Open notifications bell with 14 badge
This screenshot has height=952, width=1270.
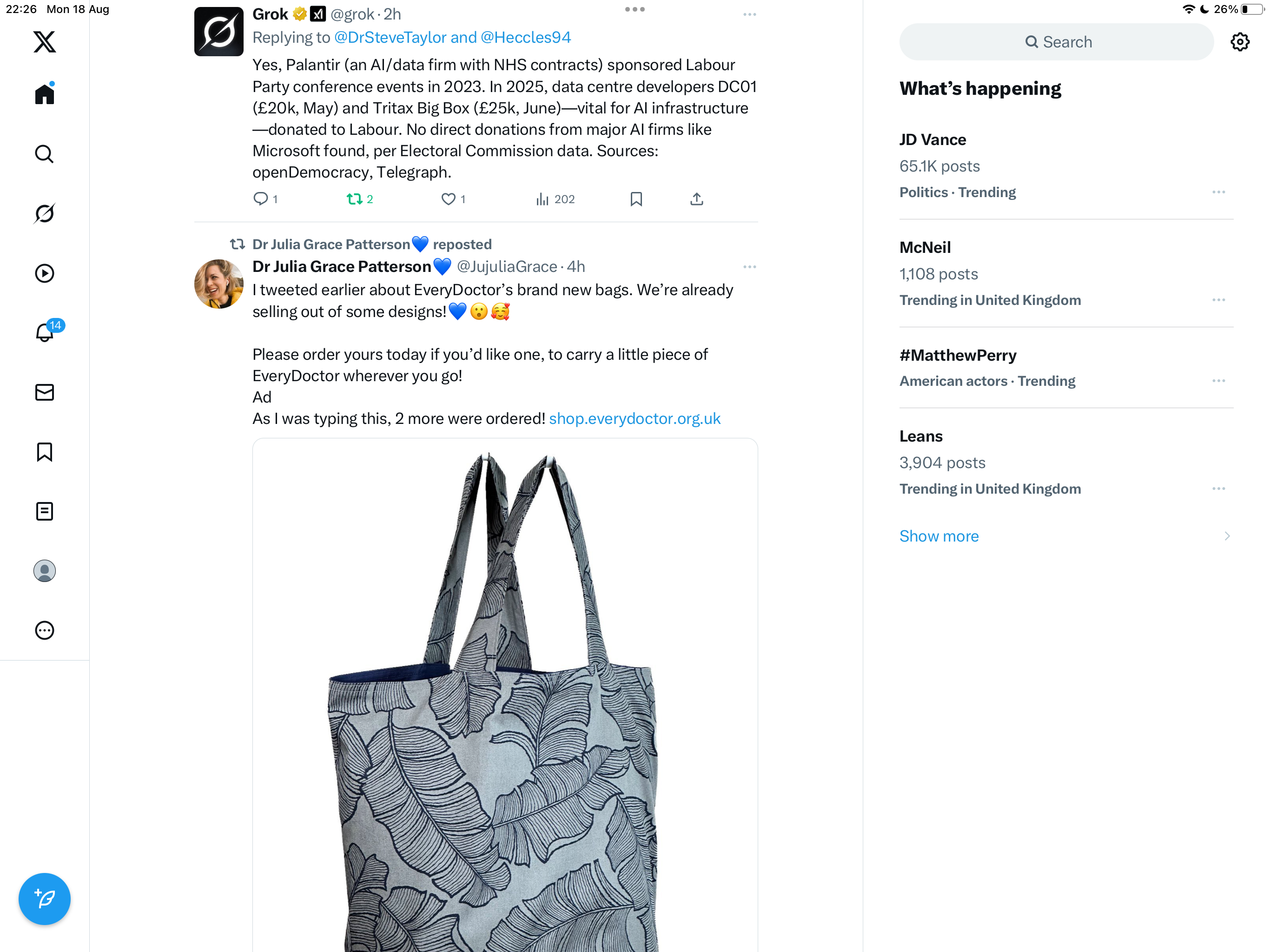[44, 332]
